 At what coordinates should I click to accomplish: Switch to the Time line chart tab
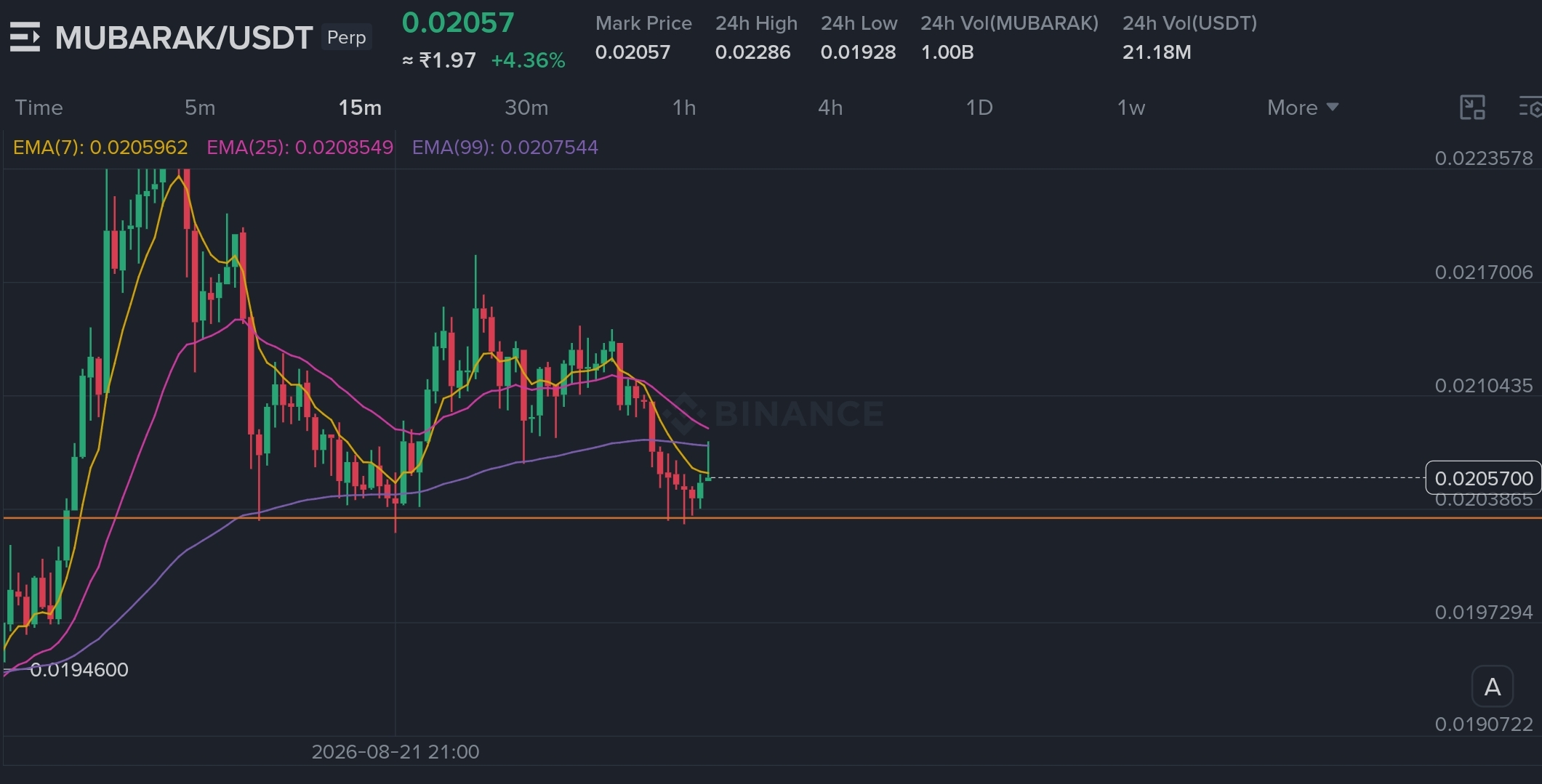click(x=39, y=108)
